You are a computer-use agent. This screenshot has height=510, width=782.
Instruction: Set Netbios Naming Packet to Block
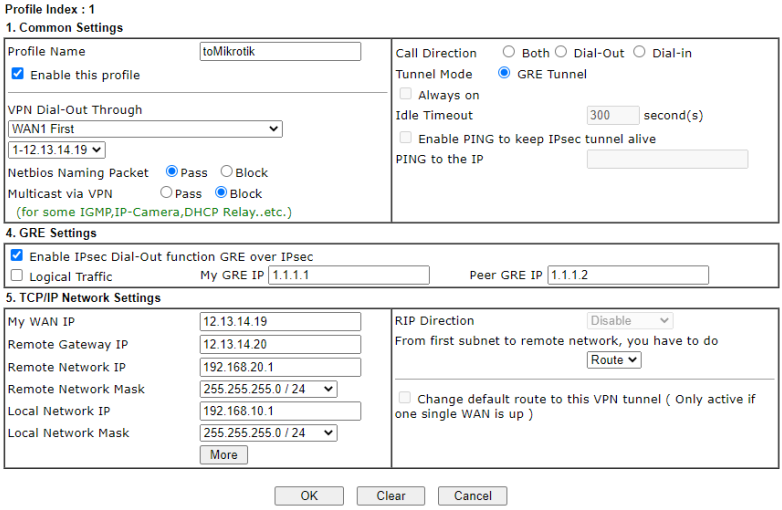click(x=227, y=172)
